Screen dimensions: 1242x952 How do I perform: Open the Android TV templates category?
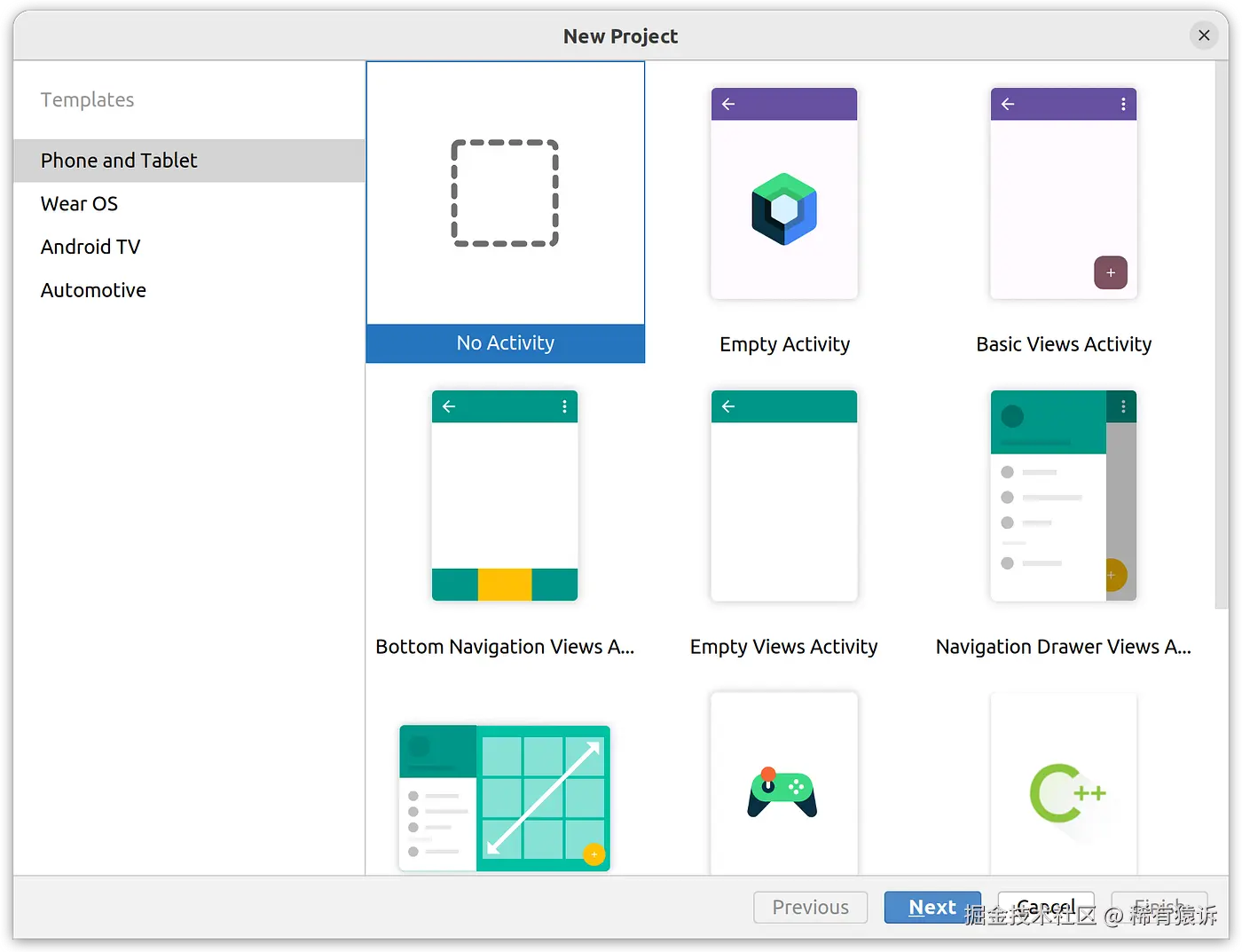coord(90,246)
